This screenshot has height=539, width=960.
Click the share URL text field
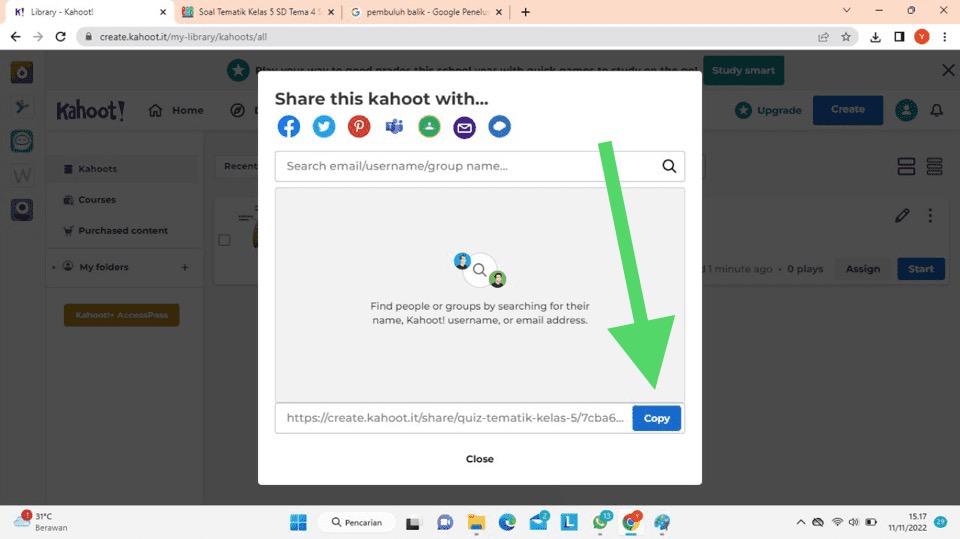454,418
